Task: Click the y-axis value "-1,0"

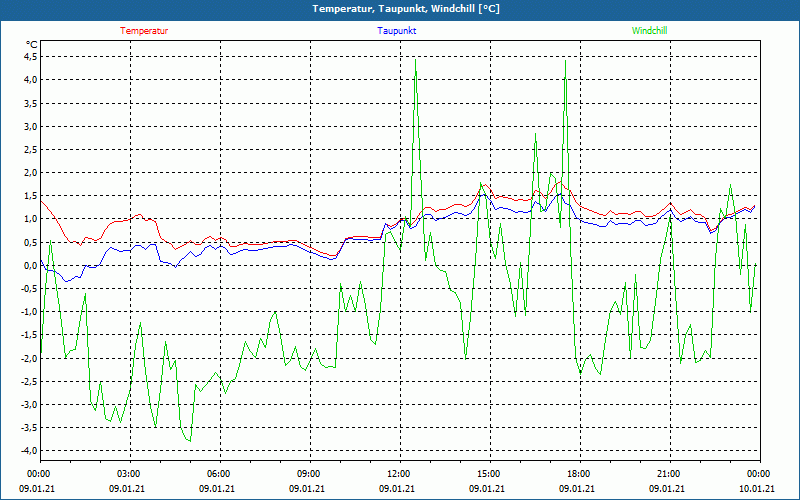Action: coord(30,312)
